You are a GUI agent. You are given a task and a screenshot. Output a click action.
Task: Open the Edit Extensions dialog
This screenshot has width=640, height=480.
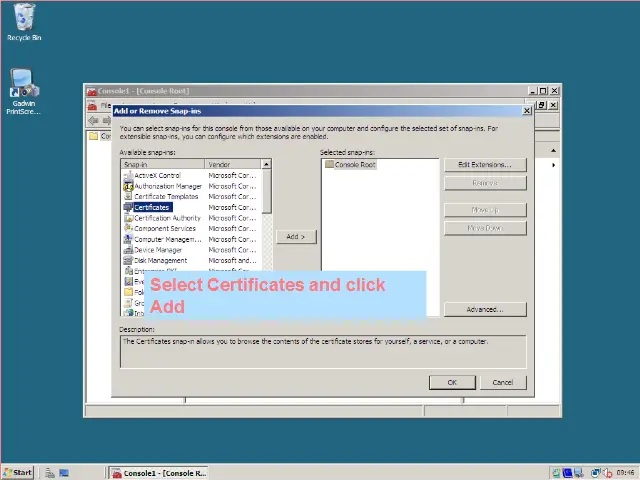tap(484, 164)
